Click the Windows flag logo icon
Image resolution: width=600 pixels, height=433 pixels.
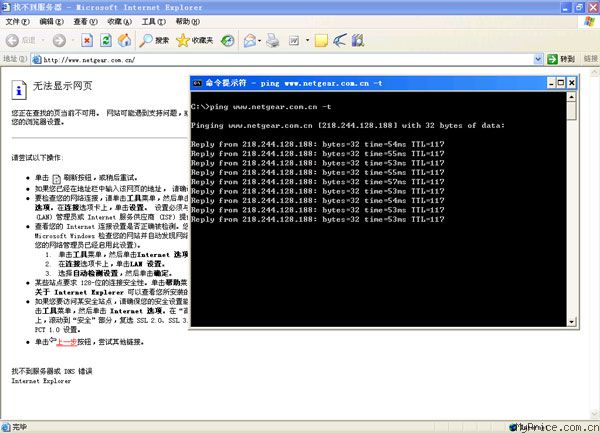pyautogui.click(x=589, y=22)
